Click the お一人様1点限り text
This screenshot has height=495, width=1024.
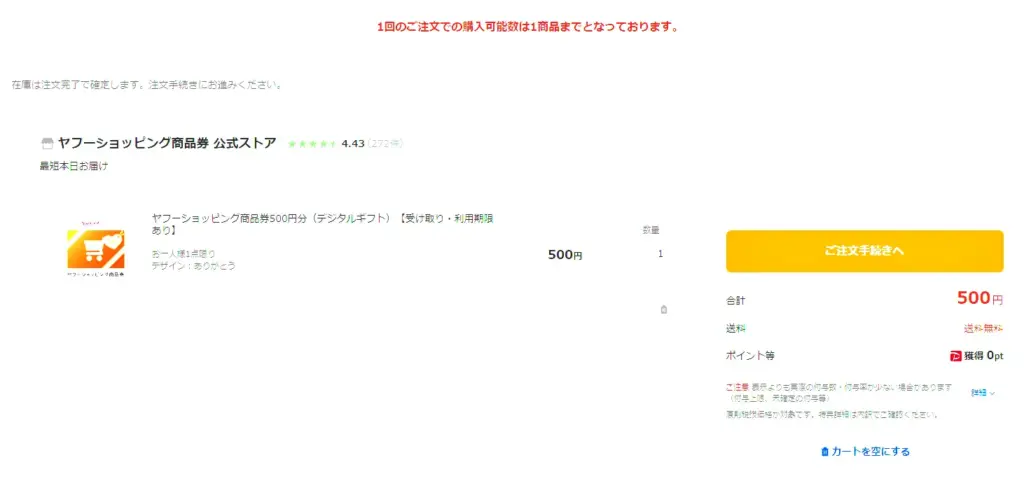[184, 253]
